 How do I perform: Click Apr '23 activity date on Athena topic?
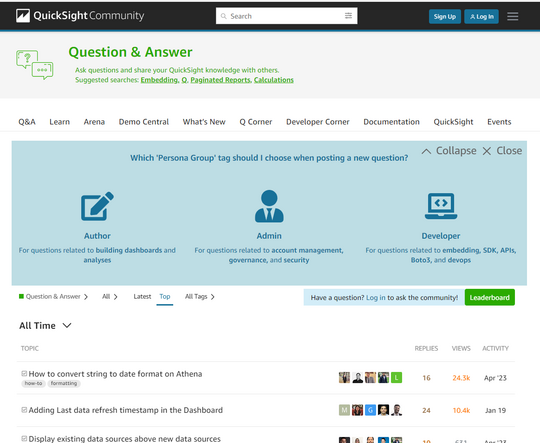click(495, 378)
